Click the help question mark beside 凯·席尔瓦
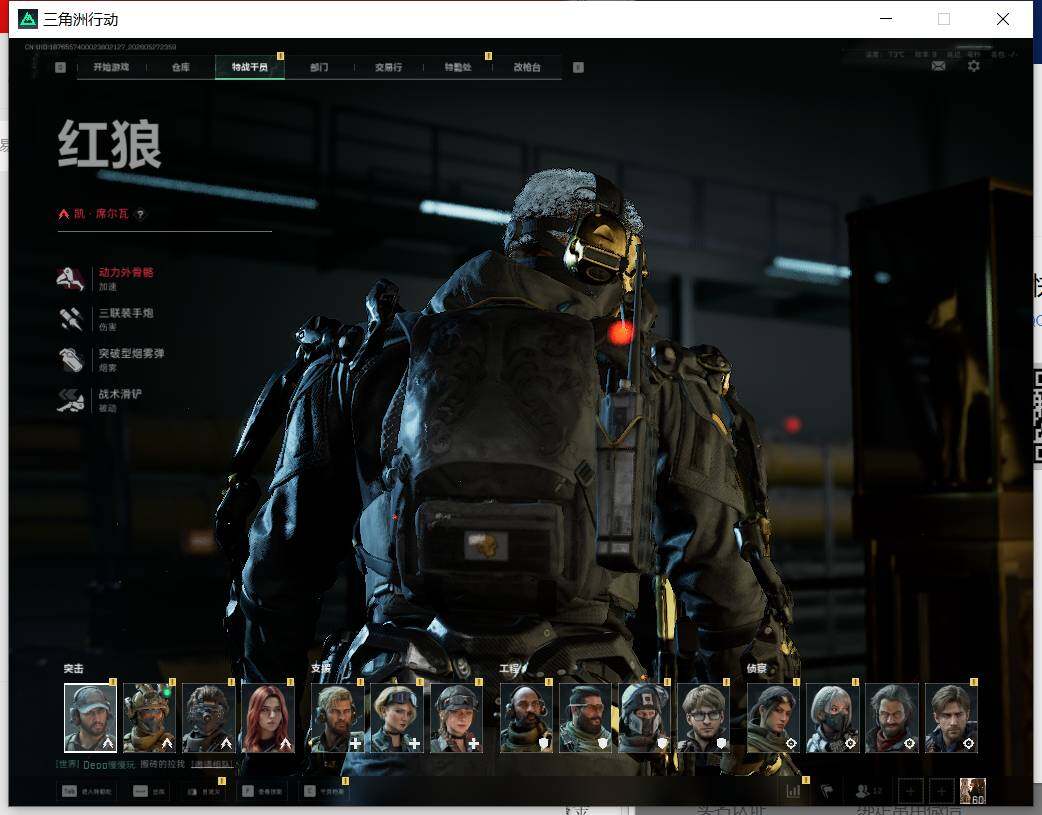 click(140, 214)
